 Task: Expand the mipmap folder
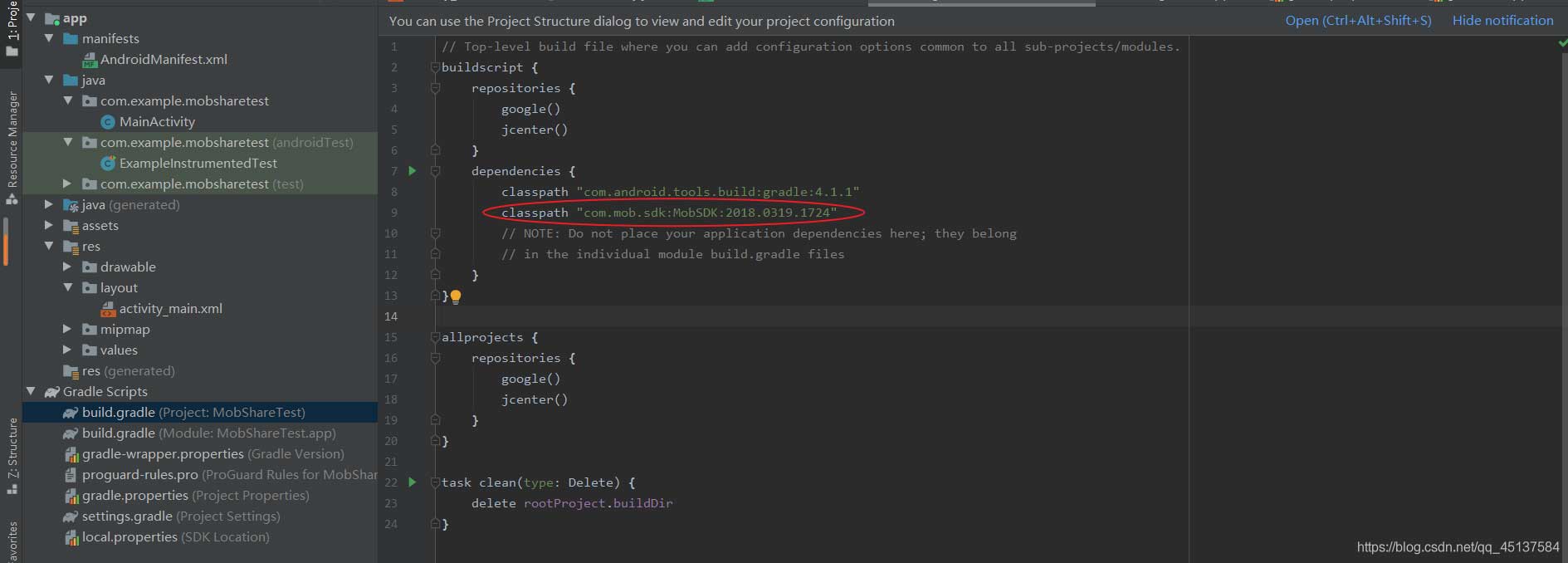point(68,329)
